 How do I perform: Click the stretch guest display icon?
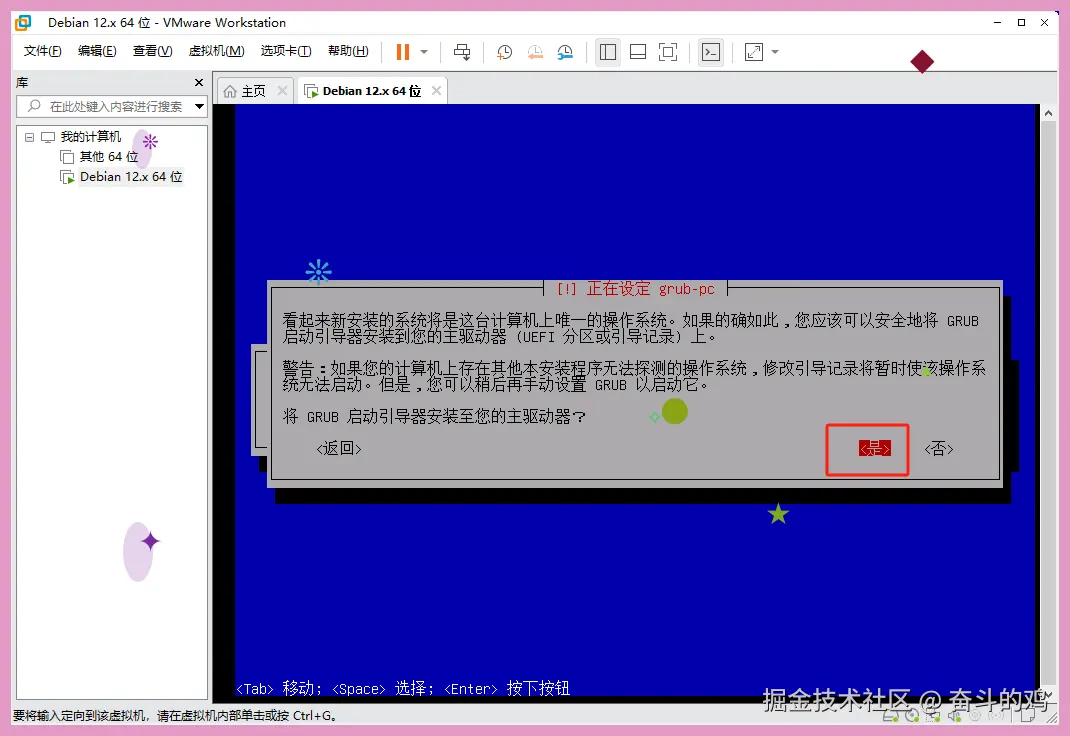[x=754, y=52]
